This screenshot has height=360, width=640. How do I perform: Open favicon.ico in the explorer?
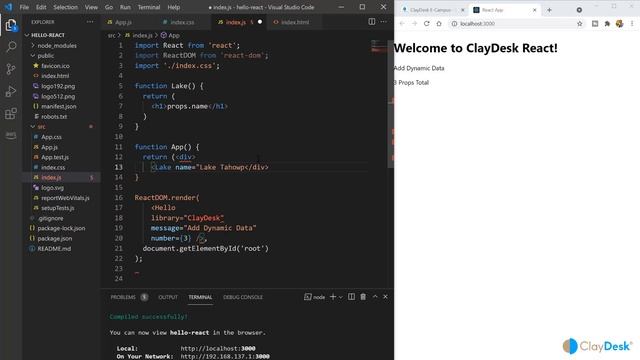(x=55, y=66)
